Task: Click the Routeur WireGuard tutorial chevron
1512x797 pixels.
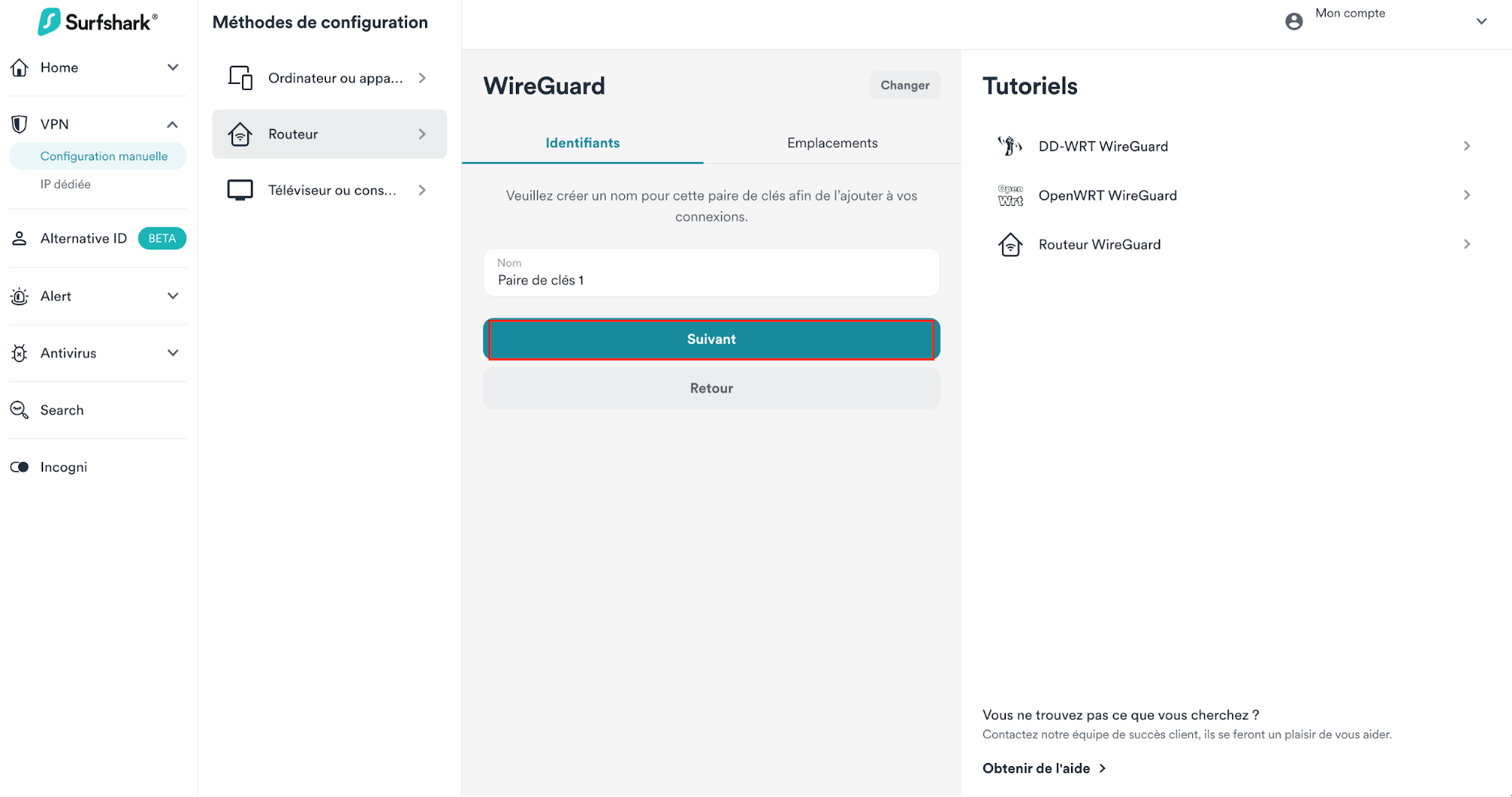Action: point(1467,244)
